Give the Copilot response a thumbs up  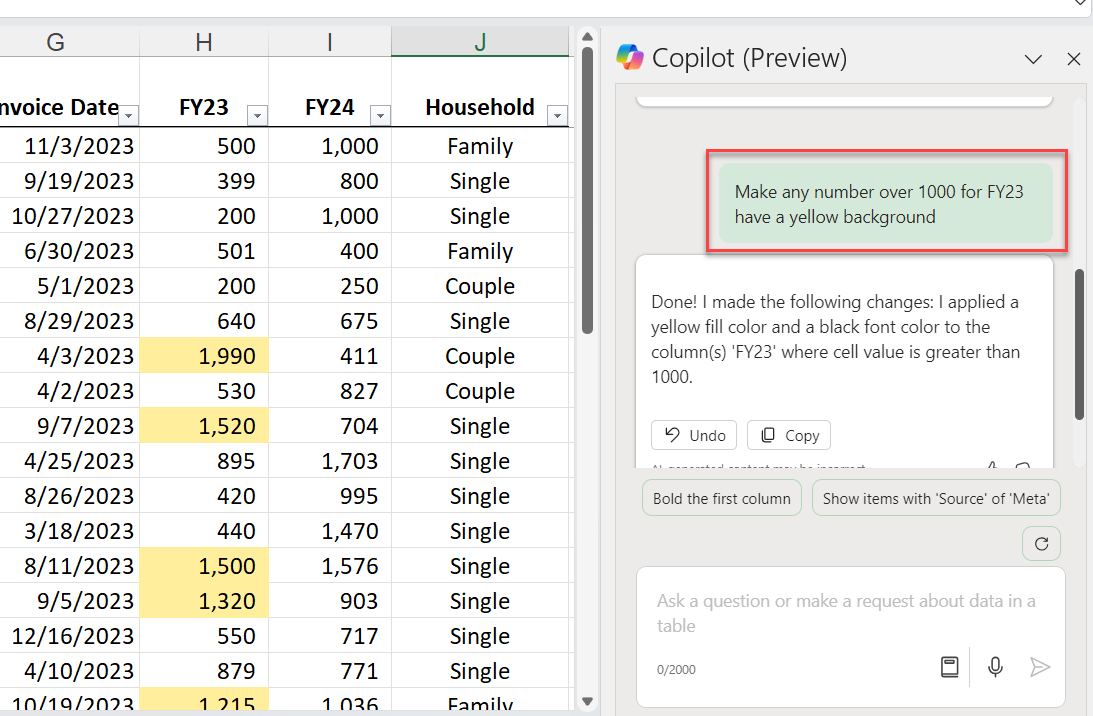991,467
